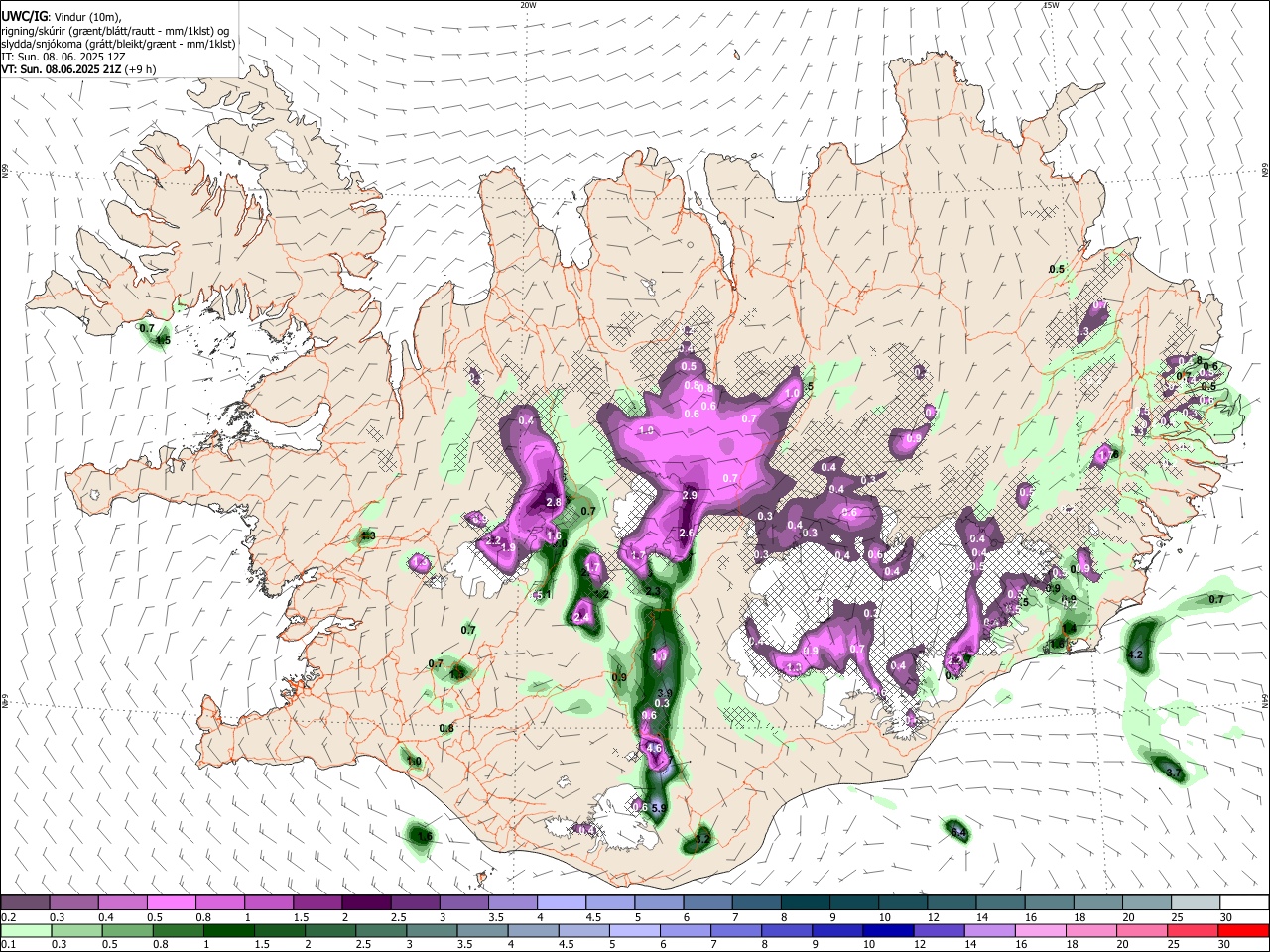Click the darkest purple 2–2.5 legend swatch
The image size is (1270, 952).
click(x=366, y=902)
